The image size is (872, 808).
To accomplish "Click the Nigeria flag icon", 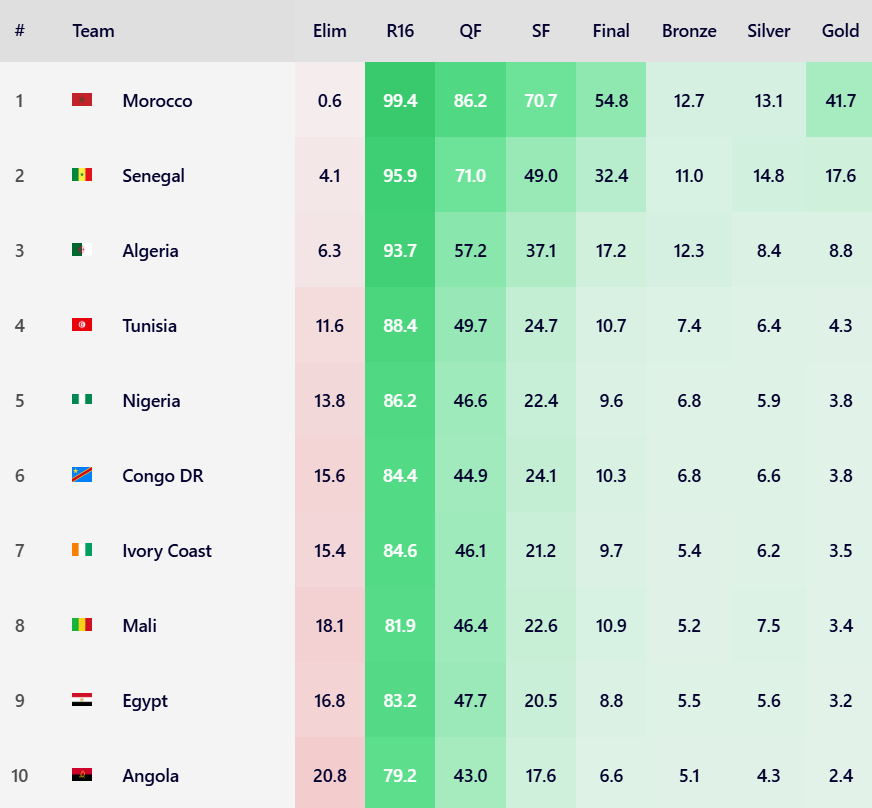I will [x=82, y=399].
